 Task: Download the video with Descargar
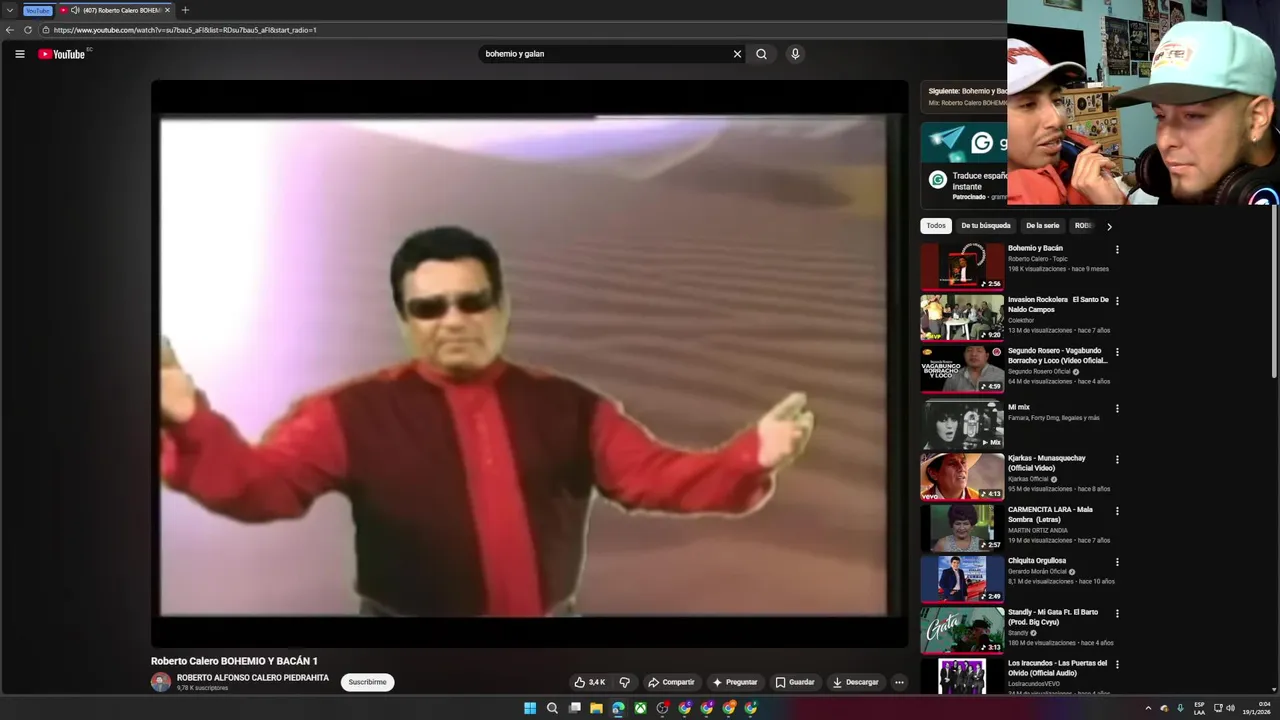click(855, 682)
